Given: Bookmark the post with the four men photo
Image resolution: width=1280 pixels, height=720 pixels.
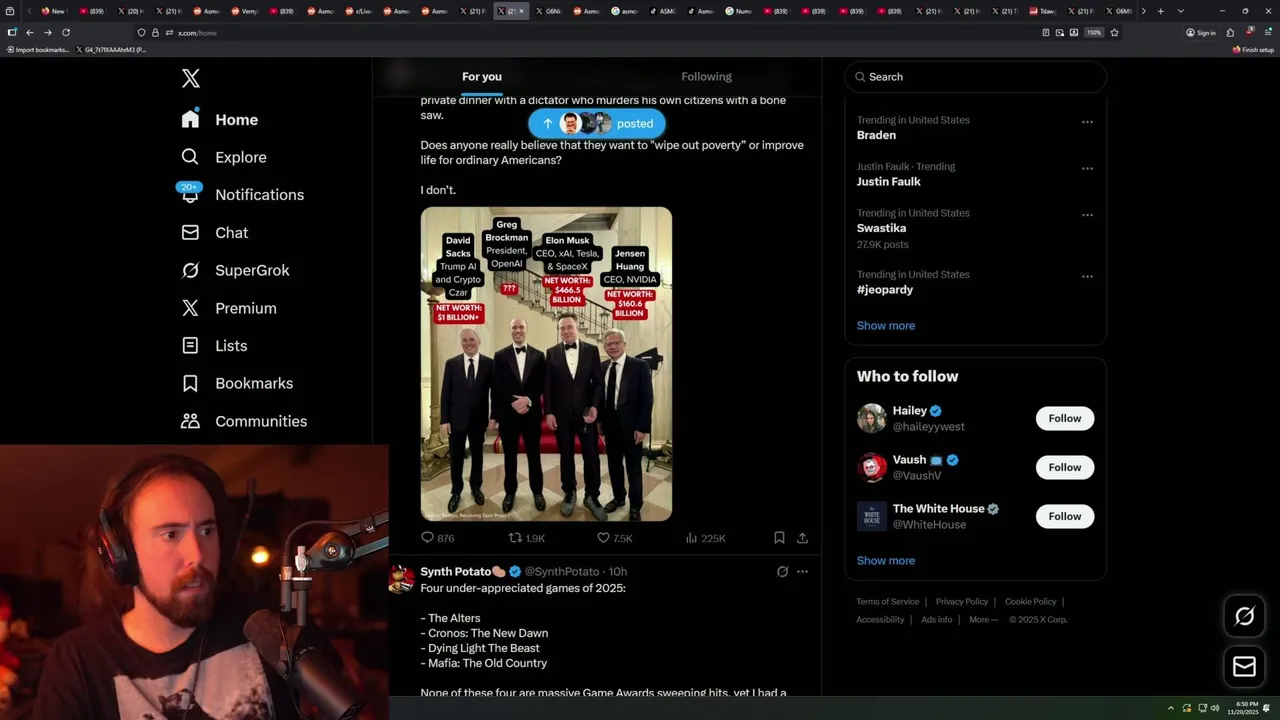Looking at the screenshot, I should click(x=779, y=538).
